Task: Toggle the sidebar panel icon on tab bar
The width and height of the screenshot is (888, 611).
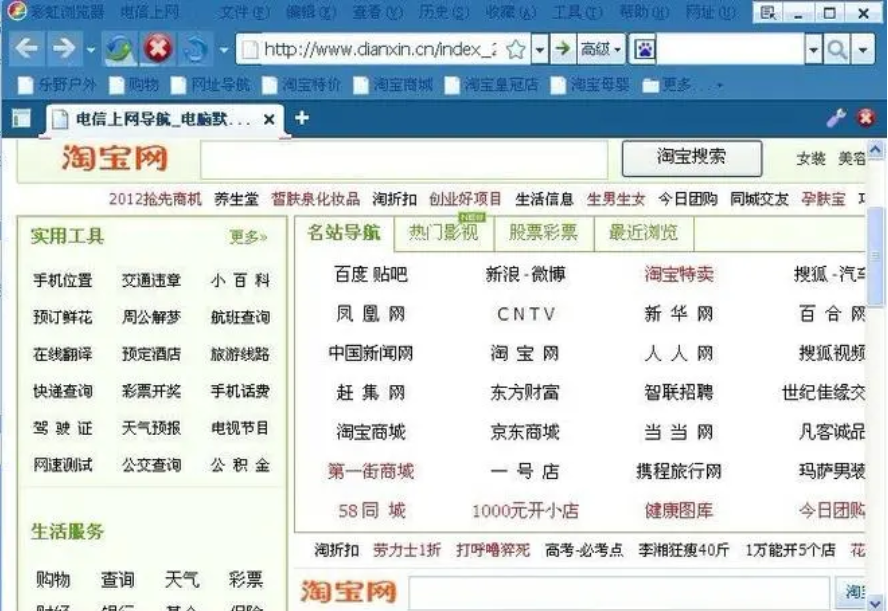Action: (x=21, y=118)
